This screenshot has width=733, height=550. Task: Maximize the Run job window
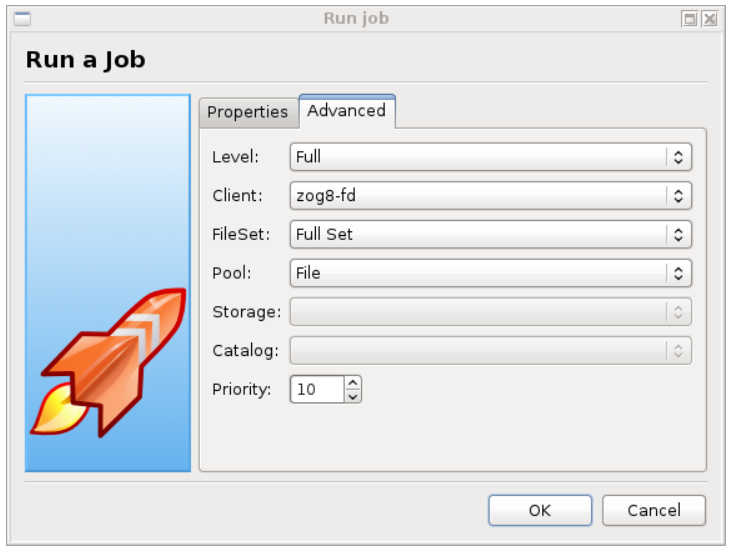coord(690,19)
